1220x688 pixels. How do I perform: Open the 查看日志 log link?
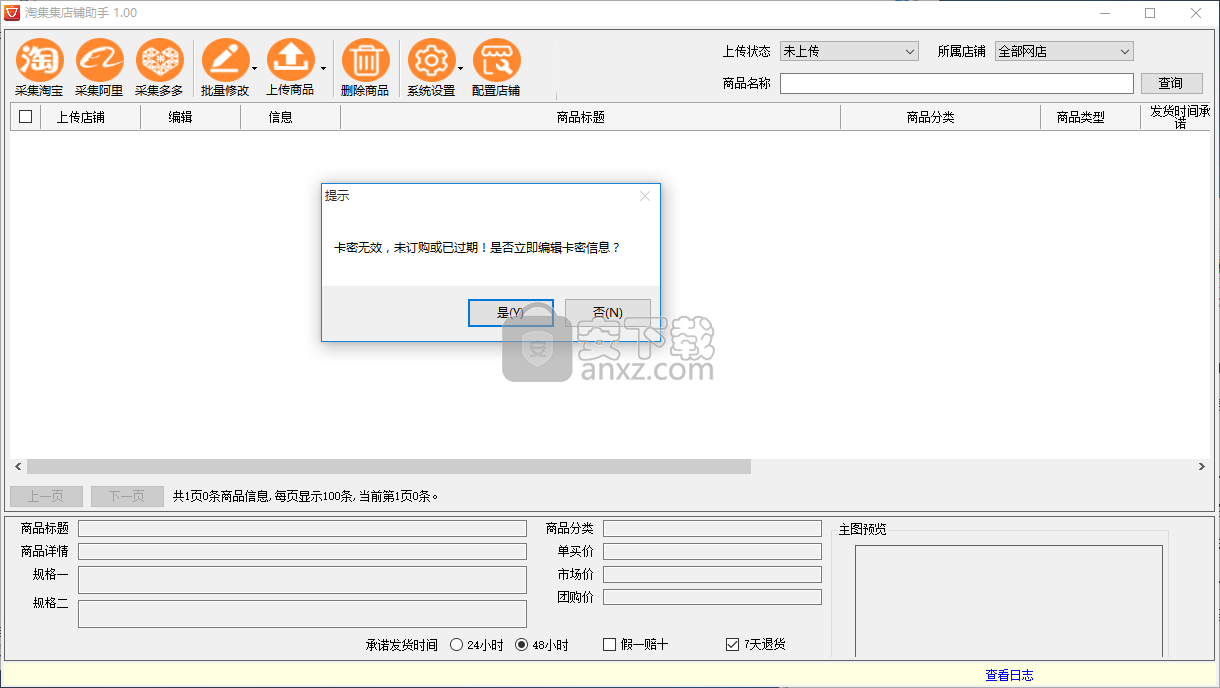[x=1009, y=675]
